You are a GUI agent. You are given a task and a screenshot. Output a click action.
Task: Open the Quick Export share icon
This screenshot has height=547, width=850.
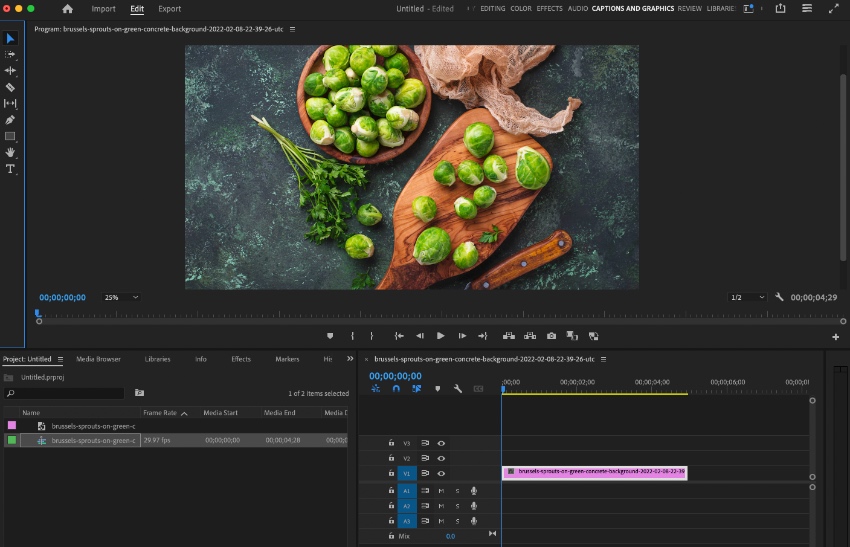pos(780,8)
